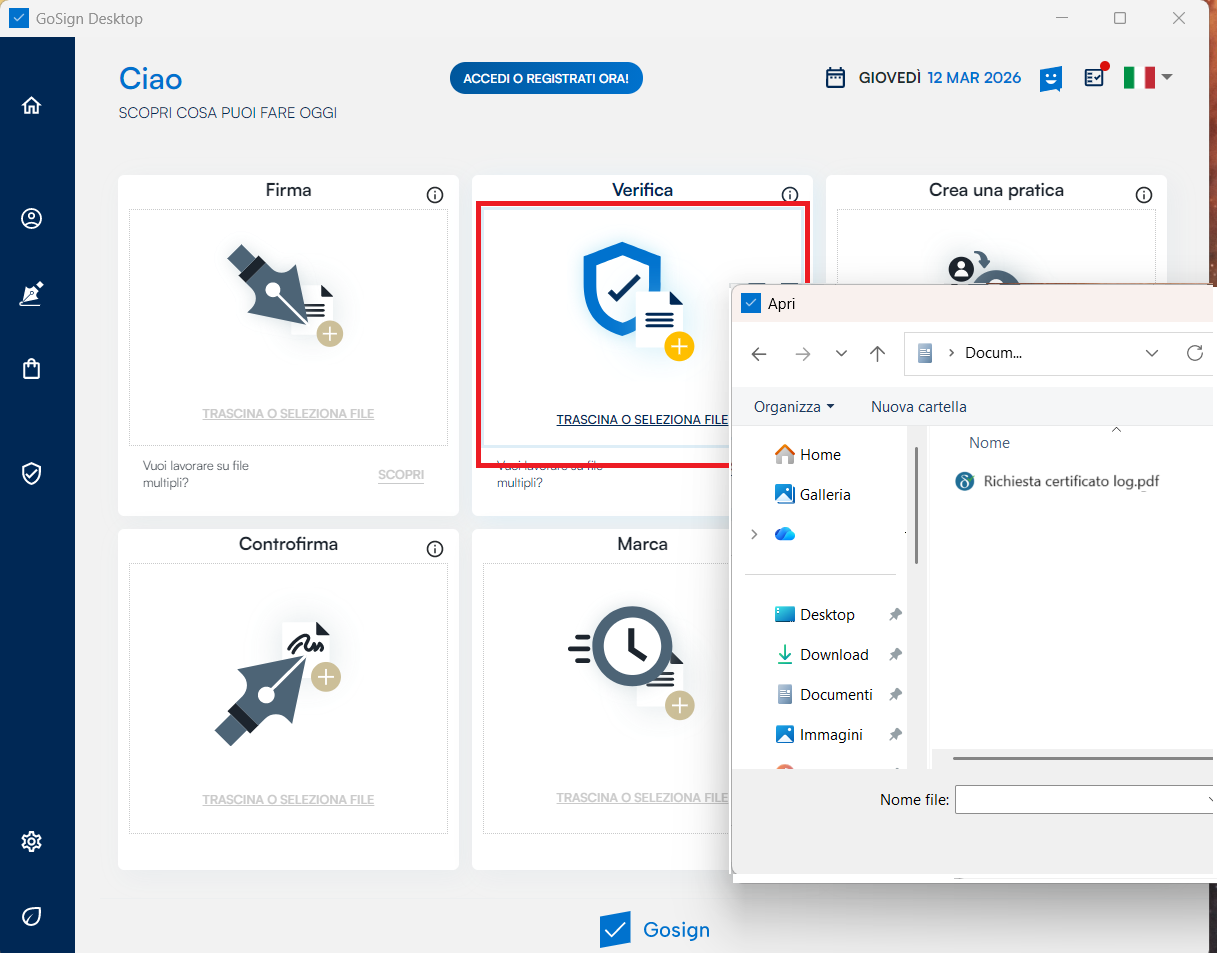Click the shield check sidebar icon

pyautogui.click(x=31, y=474)
